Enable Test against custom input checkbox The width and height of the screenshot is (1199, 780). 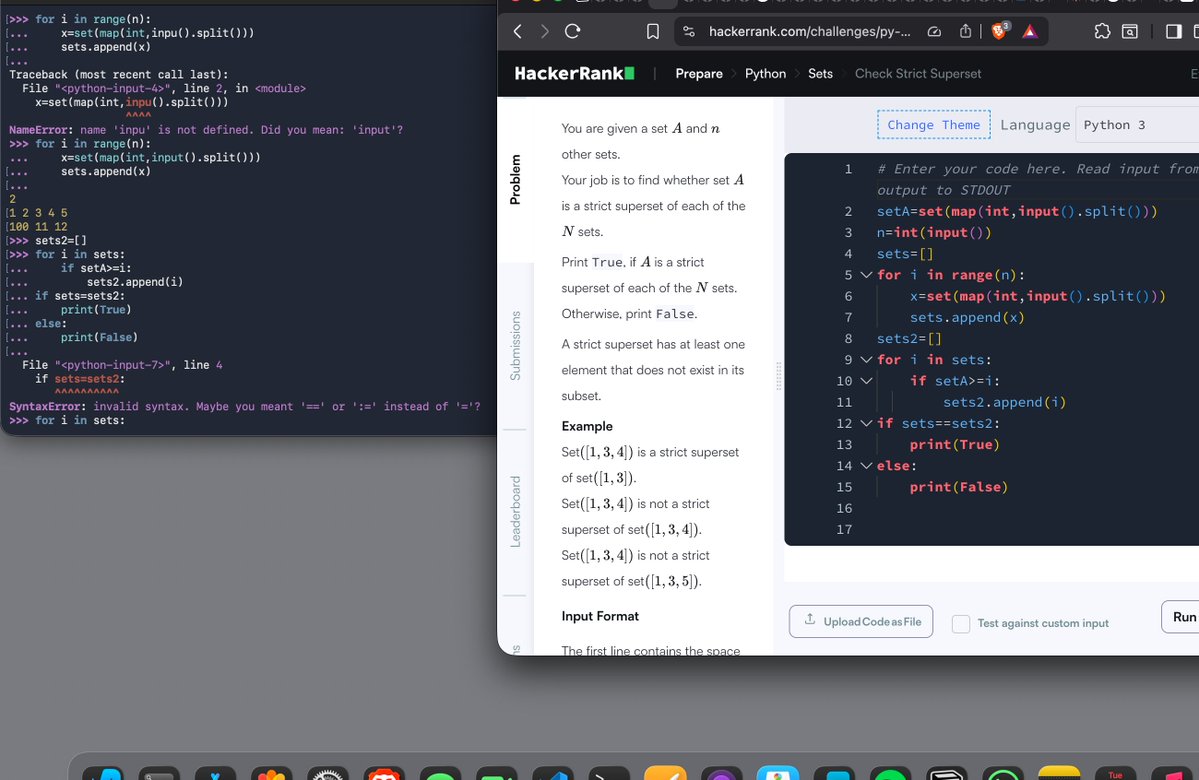[961, 623]
